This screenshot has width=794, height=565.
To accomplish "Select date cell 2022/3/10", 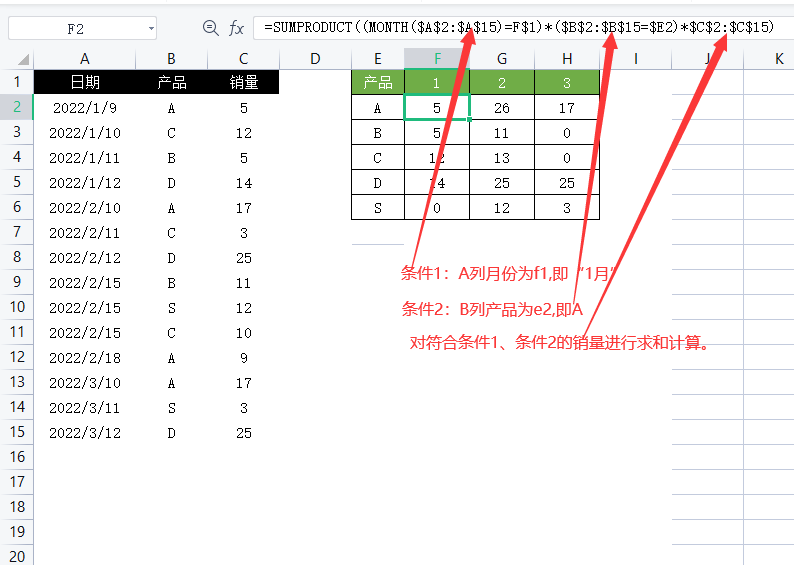I will tap(85, 383).
